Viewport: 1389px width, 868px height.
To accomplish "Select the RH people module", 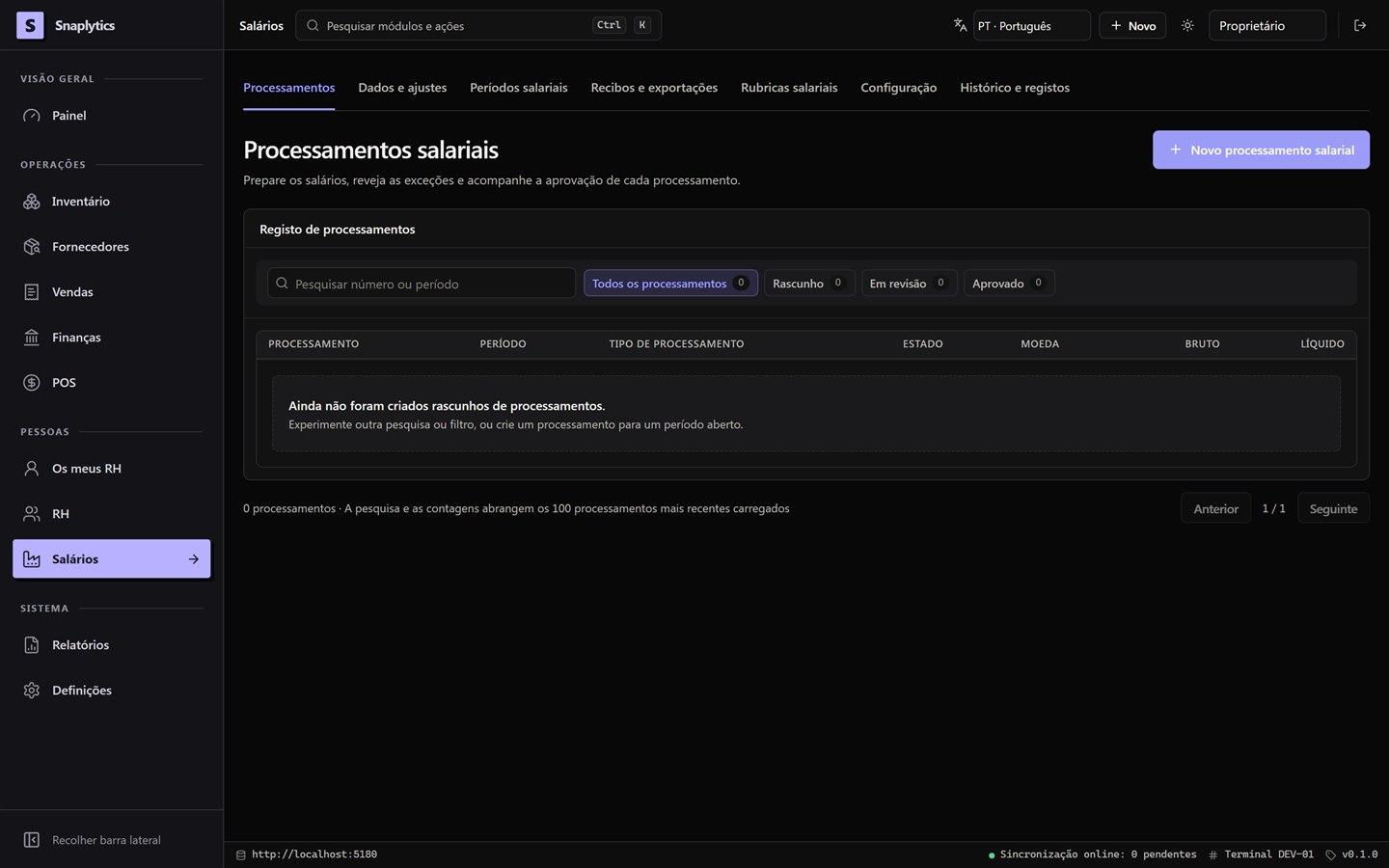I will (112, 514).
